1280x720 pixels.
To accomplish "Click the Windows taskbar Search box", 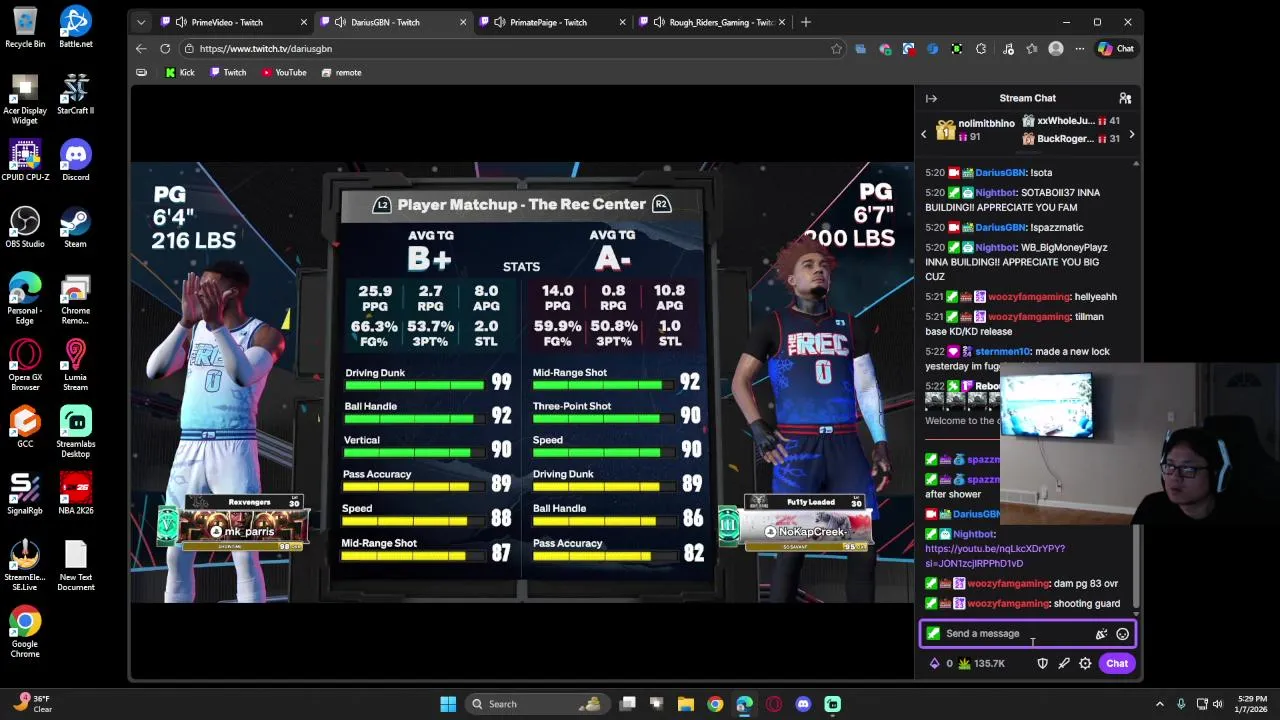I will pos(538,704).
